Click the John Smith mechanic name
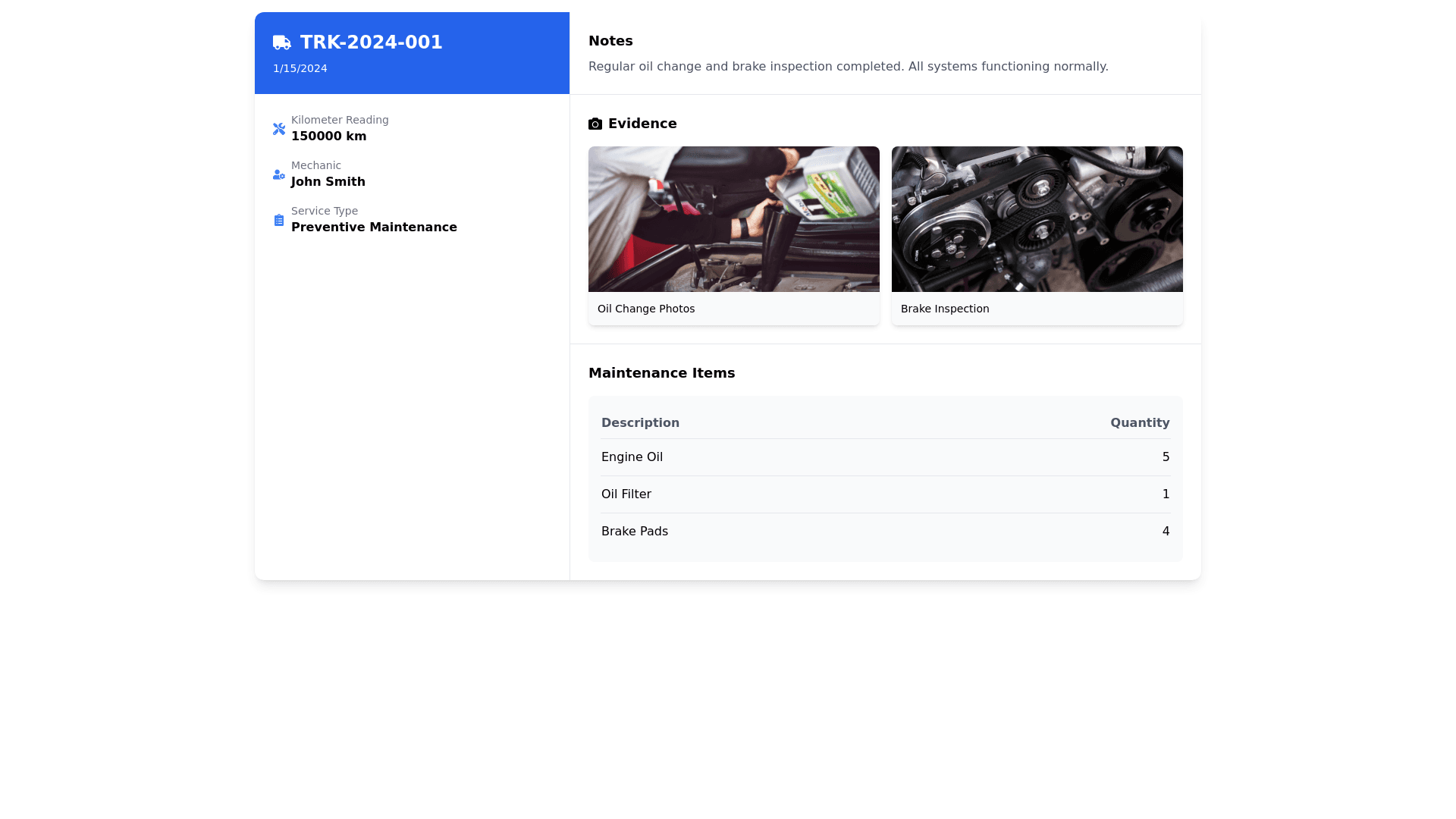 328,182
